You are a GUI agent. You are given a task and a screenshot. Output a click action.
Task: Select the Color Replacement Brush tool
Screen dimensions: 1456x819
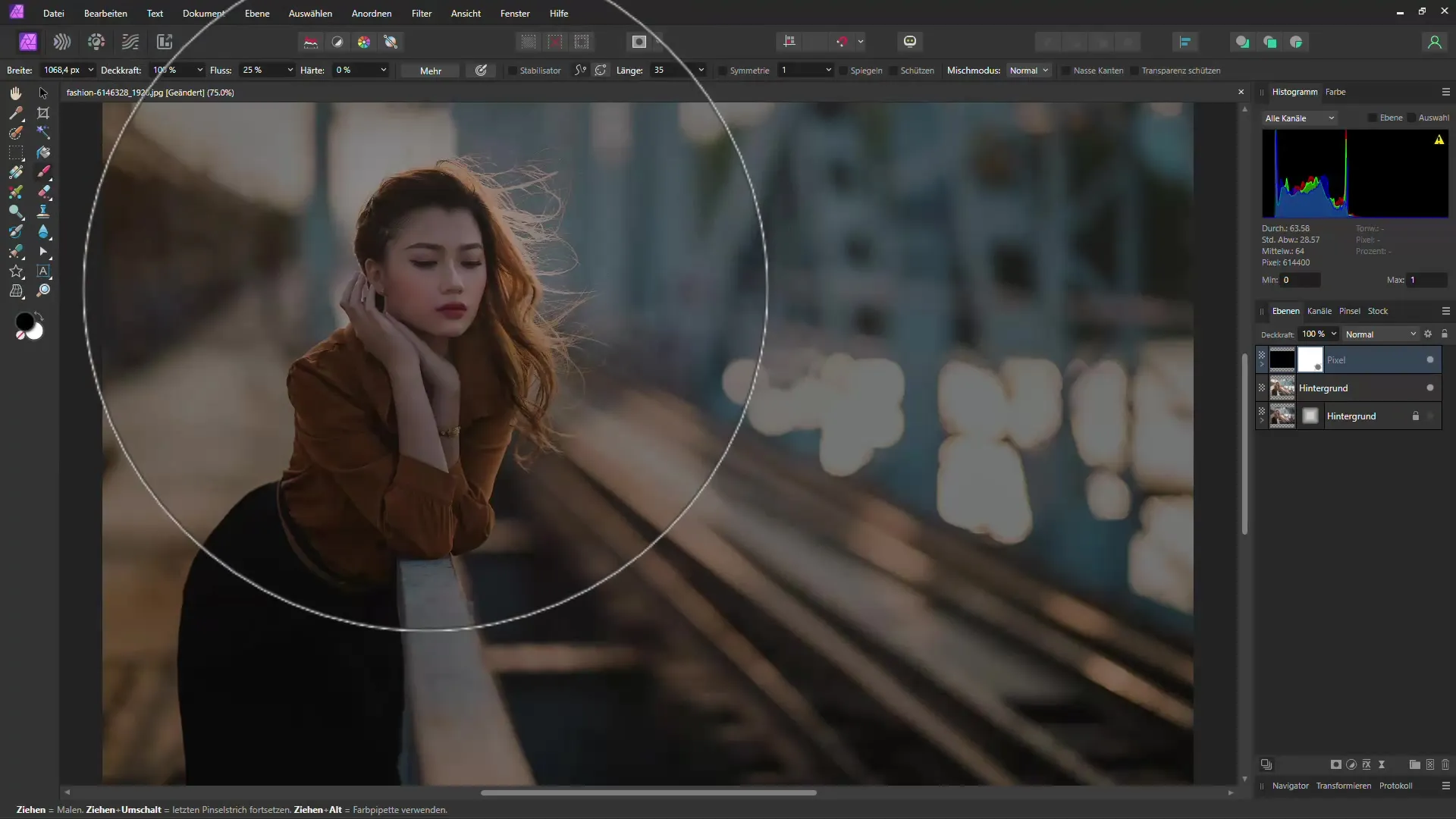click(x=15, y=192)
